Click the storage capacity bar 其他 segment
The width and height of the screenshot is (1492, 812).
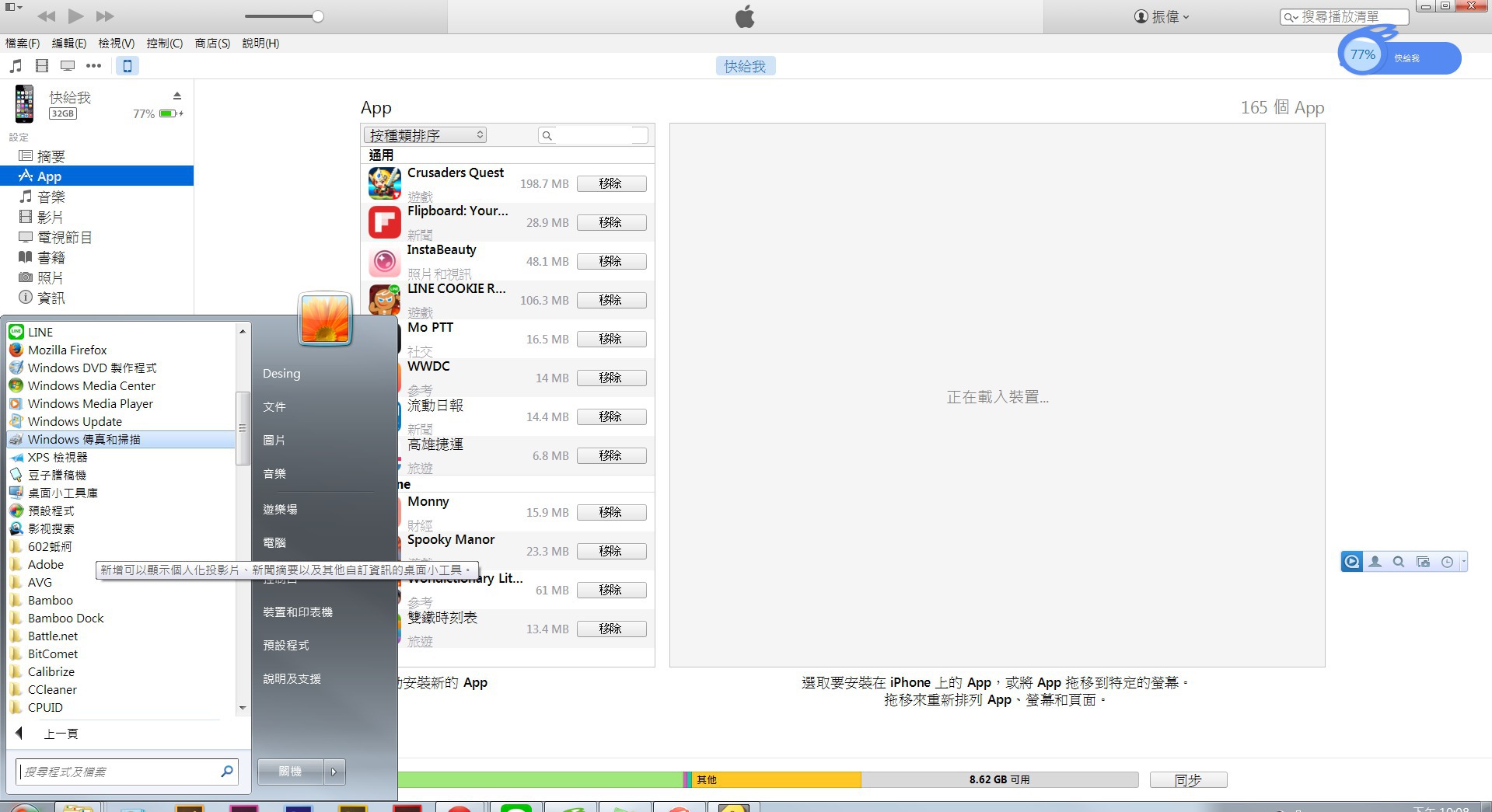click(777, 779)
